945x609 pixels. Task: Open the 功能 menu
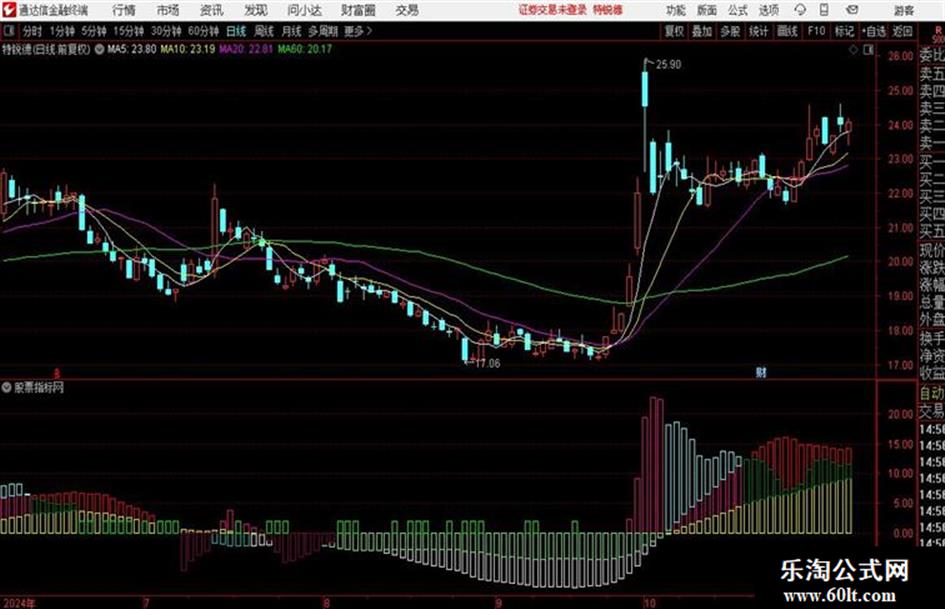(676, 10)
